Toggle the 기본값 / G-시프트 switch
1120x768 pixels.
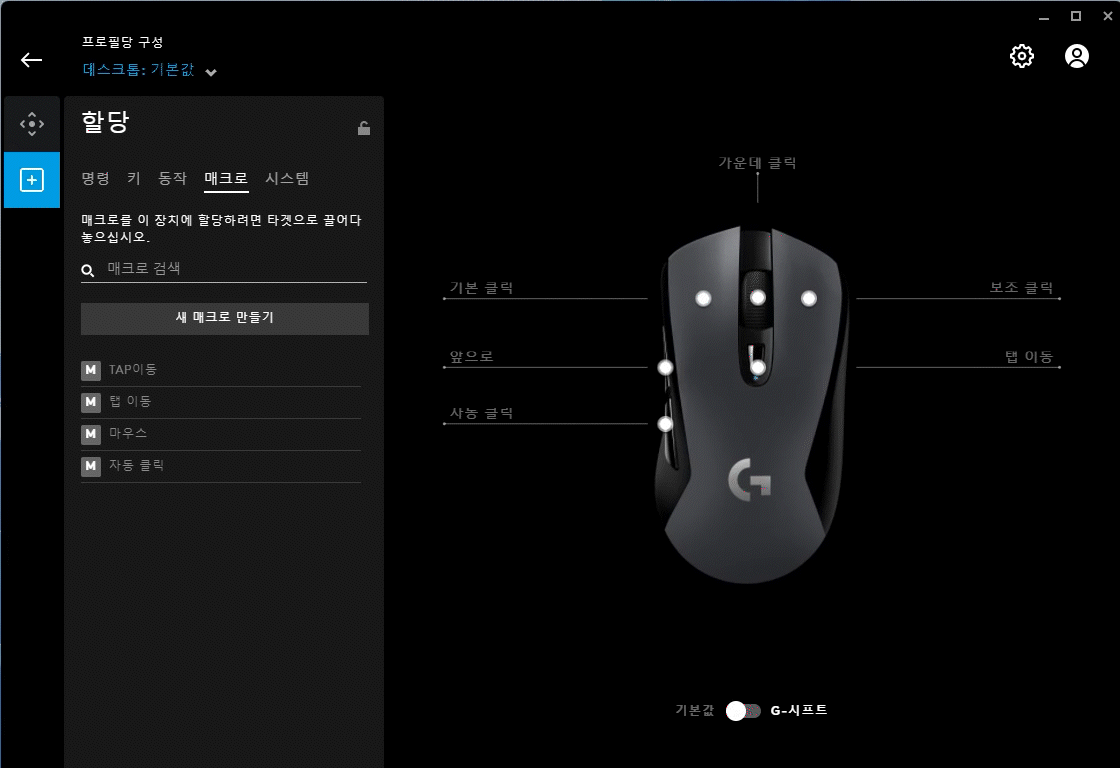[x=743, y=711]
